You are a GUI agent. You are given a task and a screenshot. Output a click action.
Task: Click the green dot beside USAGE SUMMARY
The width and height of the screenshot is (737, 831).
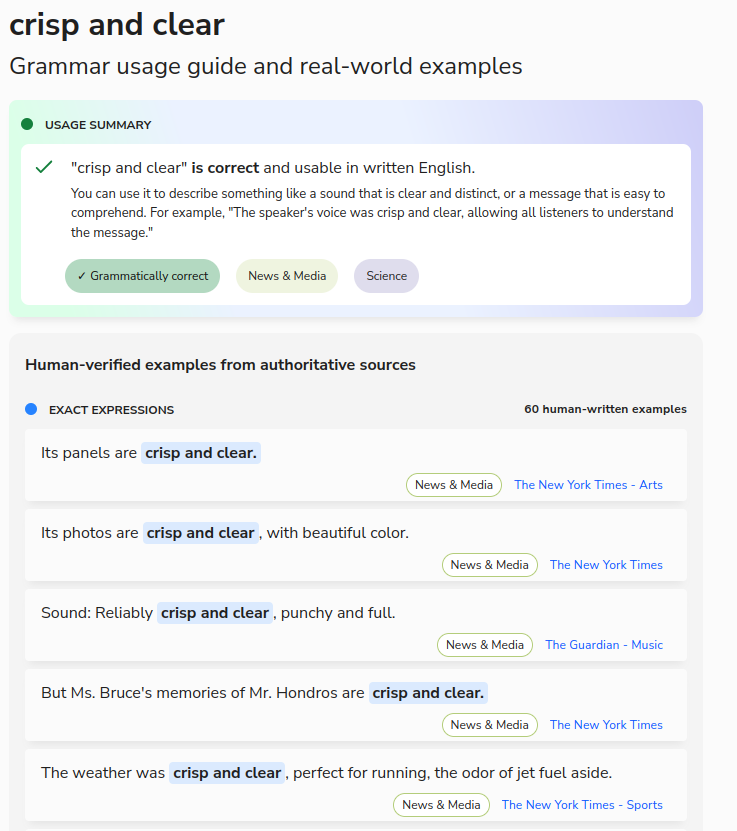pos(27,125)
